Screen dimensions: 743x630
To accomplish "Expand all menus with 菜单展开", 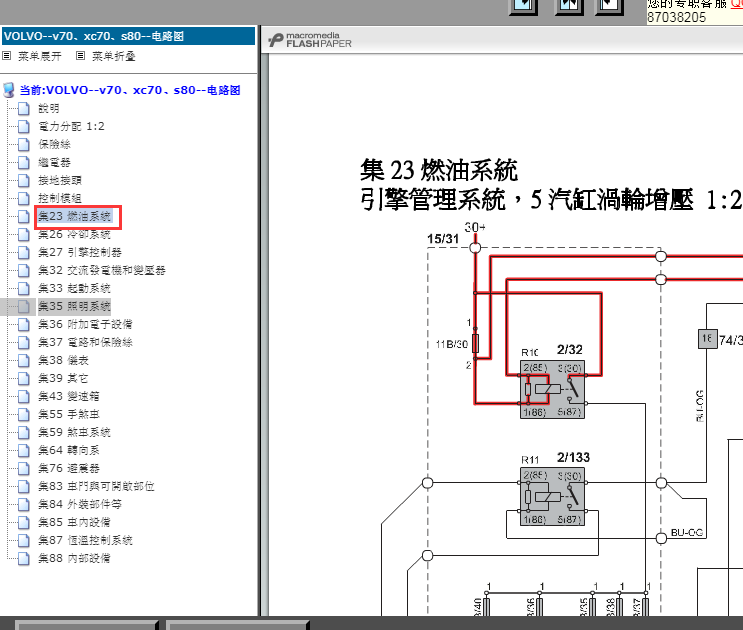I will click(x=40, y=56).
